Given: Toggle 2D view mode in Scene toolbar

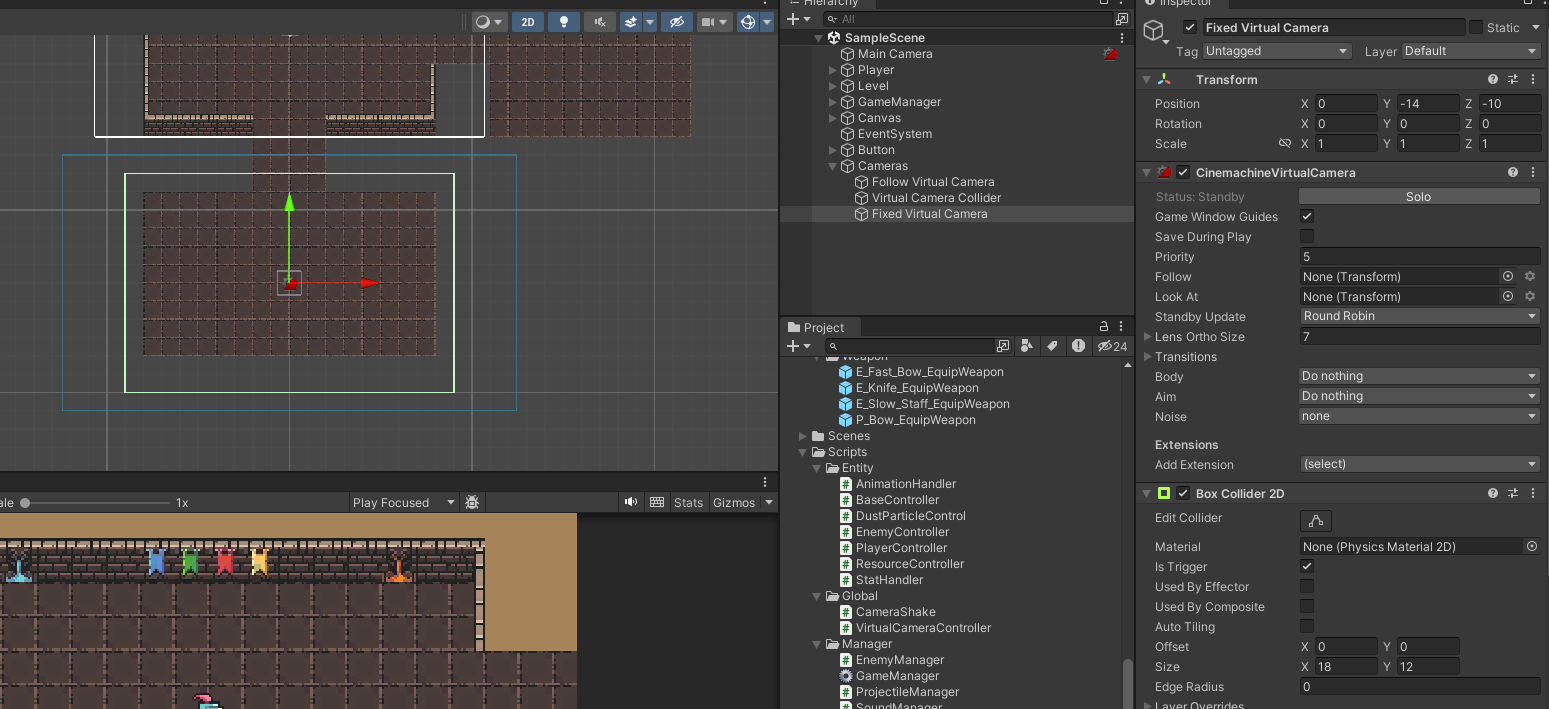Looking at the screenshot, I should 528,22.
